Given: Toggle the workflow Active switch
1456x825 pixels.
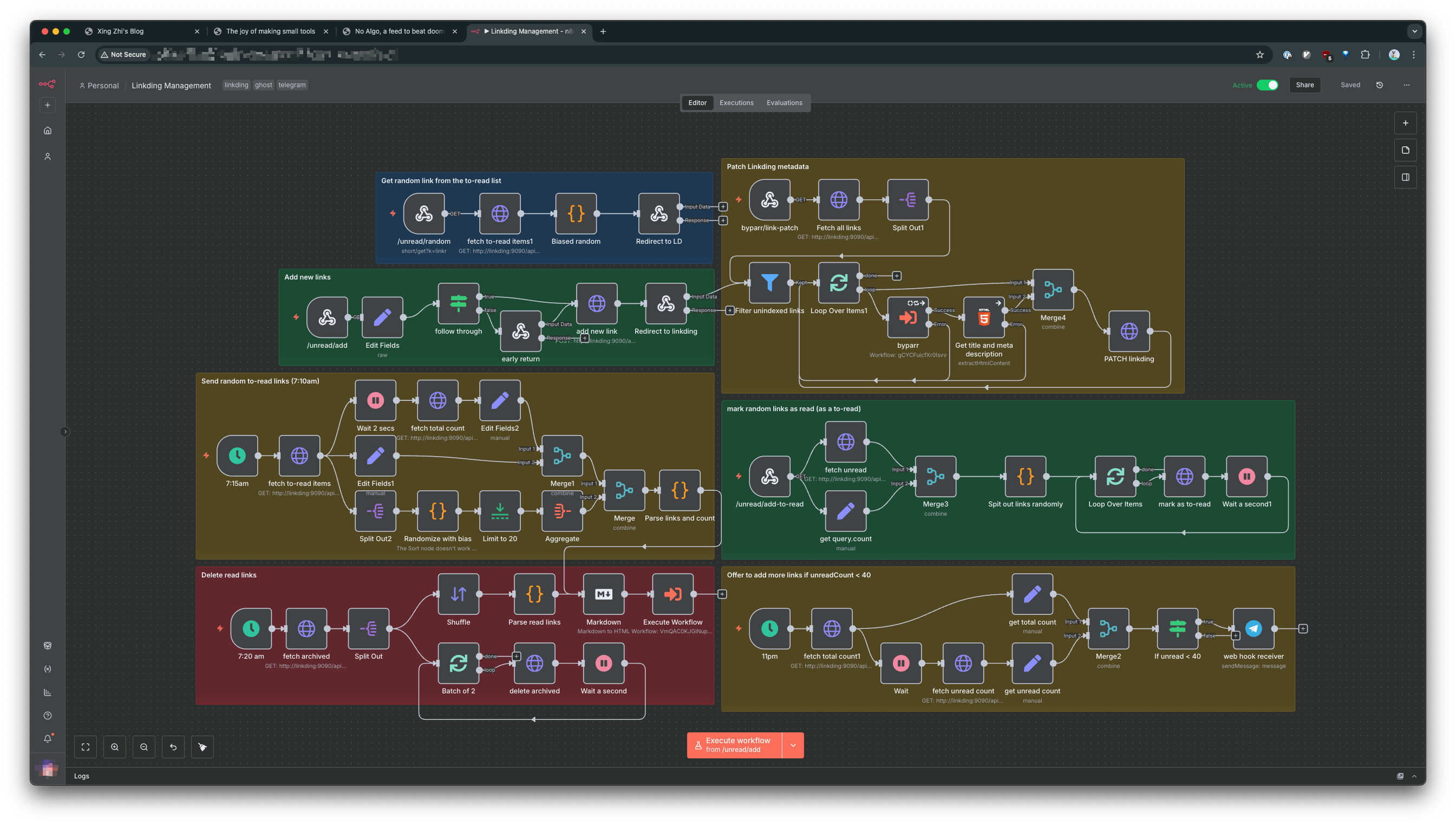Looking at the screenshot, I should (1267, 85).
